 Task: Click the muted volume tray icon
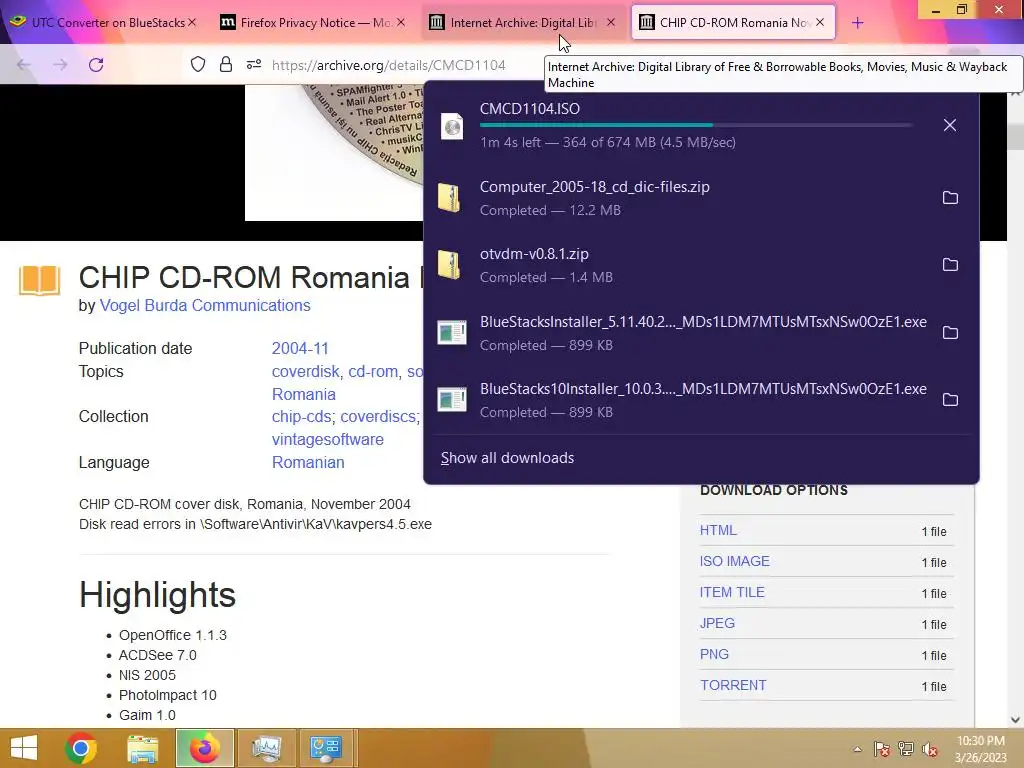[x=930, y=749]
